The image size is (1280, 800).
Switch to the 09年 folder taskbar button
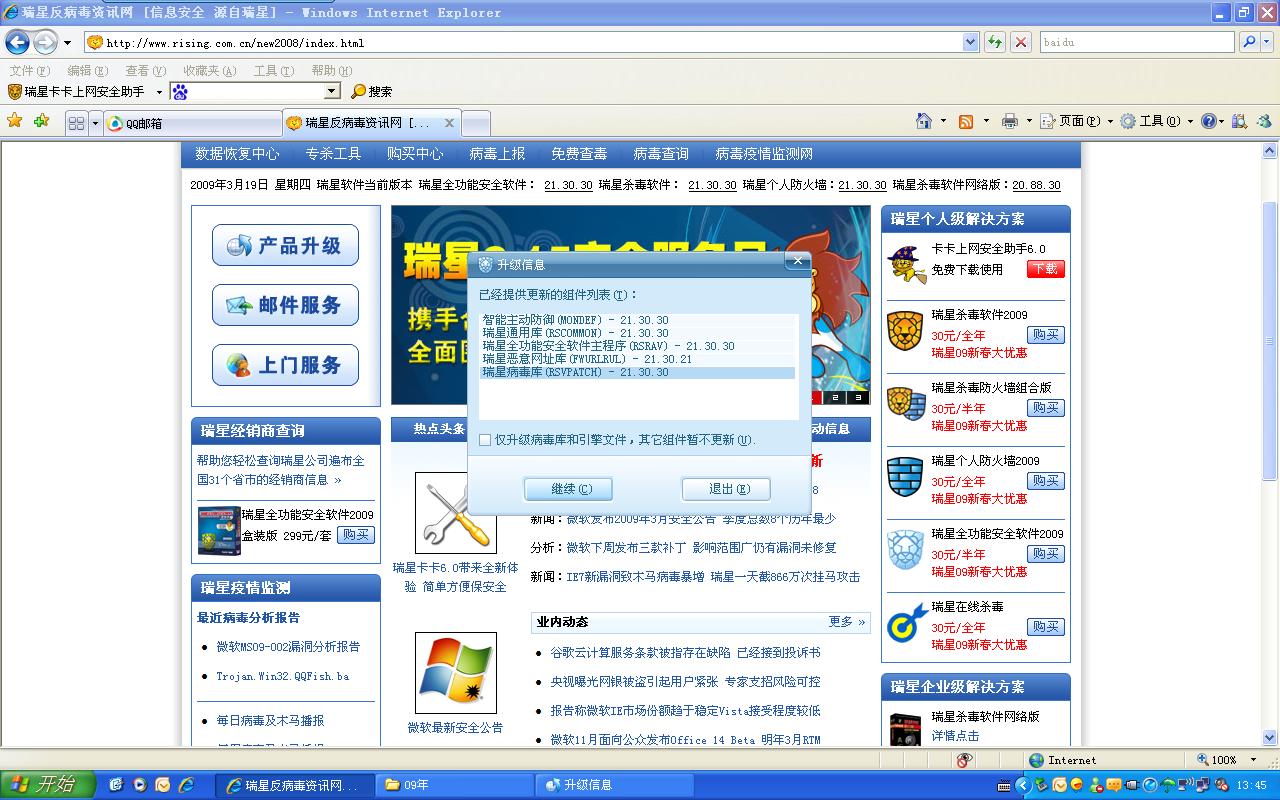(454, 785)
